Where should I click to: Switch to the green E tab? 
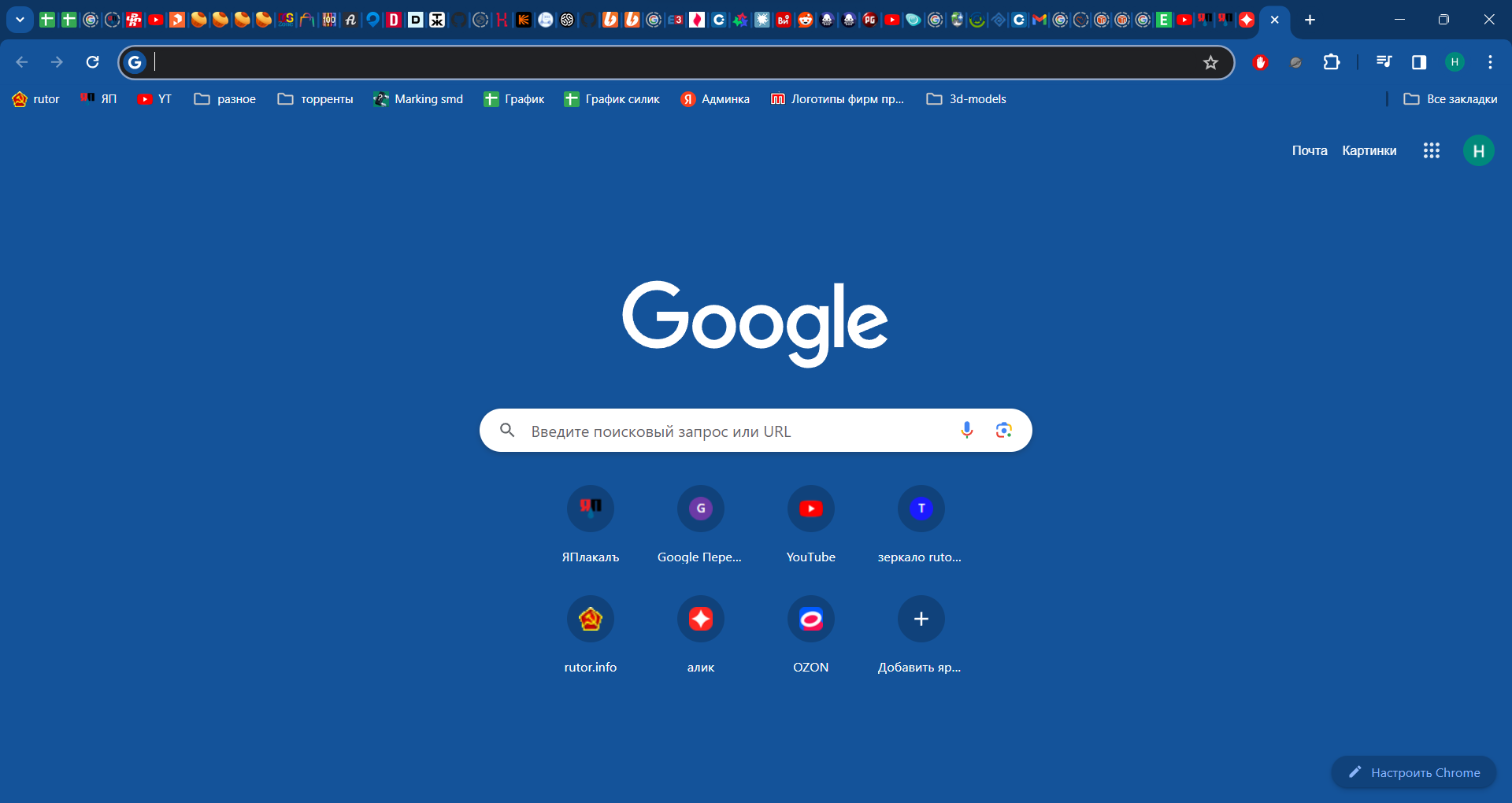point(1163,20)
